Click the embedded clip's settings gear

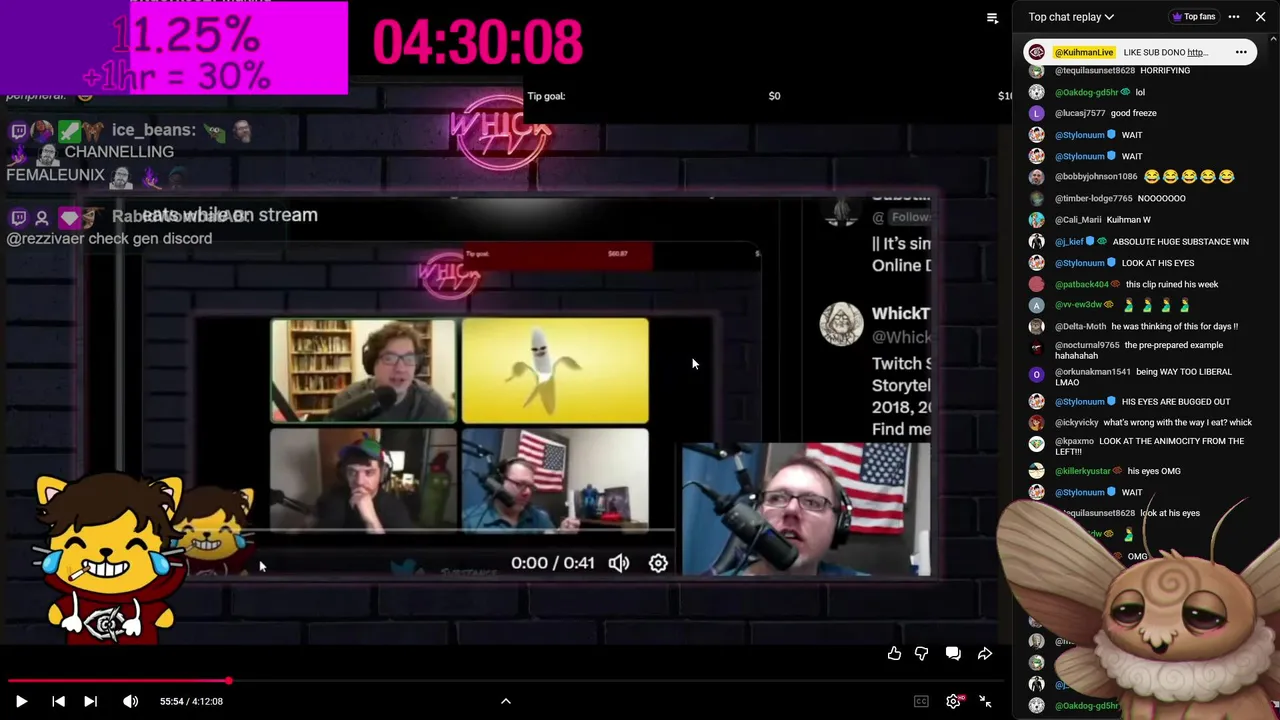point(658,563)
